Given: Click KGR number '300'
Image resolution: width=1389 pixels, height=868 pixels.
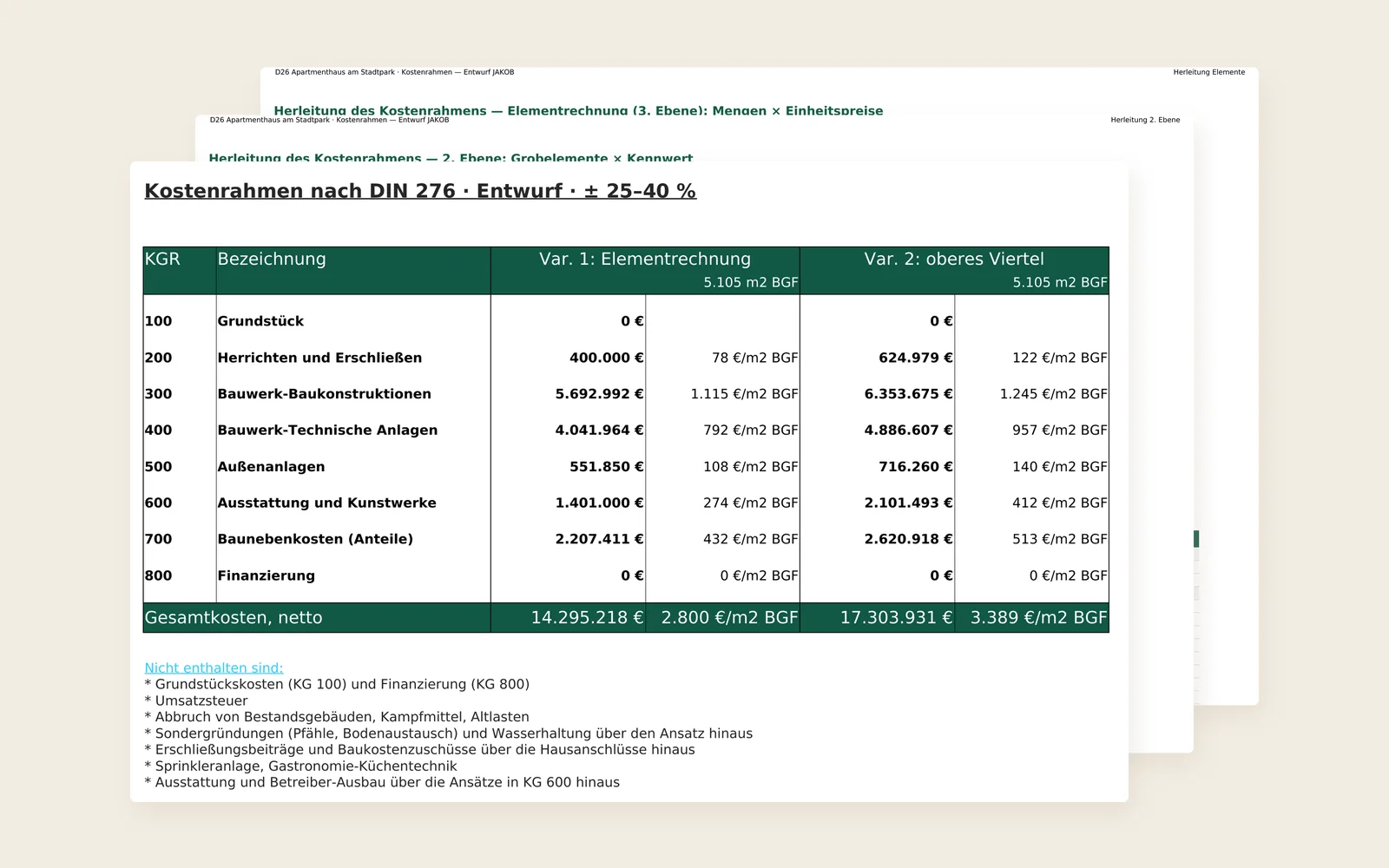Looking at the screenshot, I should pos(158,394).
